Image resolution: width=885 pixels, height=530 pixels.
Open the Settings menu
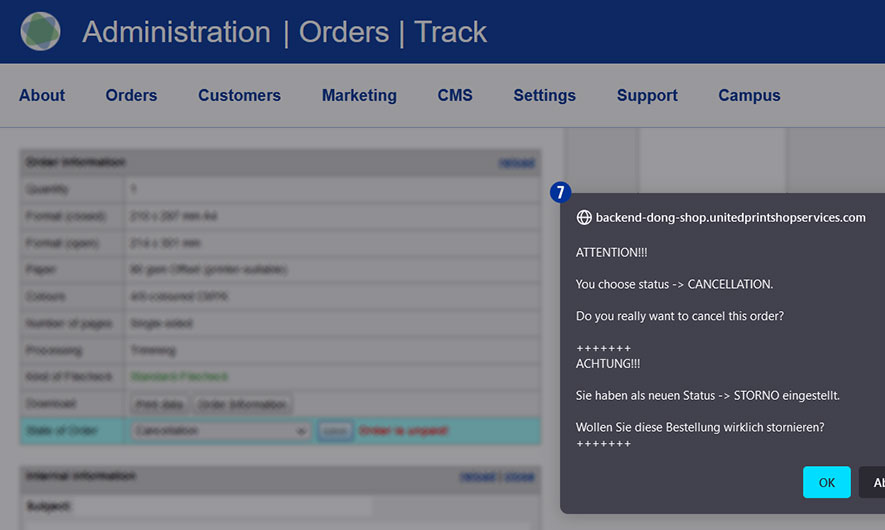tap(544, 96)
